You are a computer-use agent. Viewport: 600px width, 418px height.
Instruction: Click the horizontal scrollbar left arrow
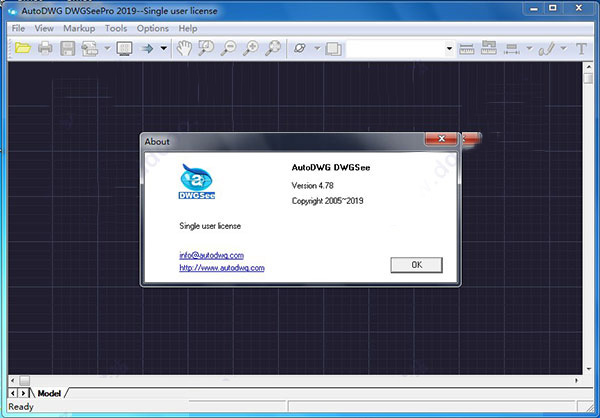pyautogui.click(x=13, y=380)
